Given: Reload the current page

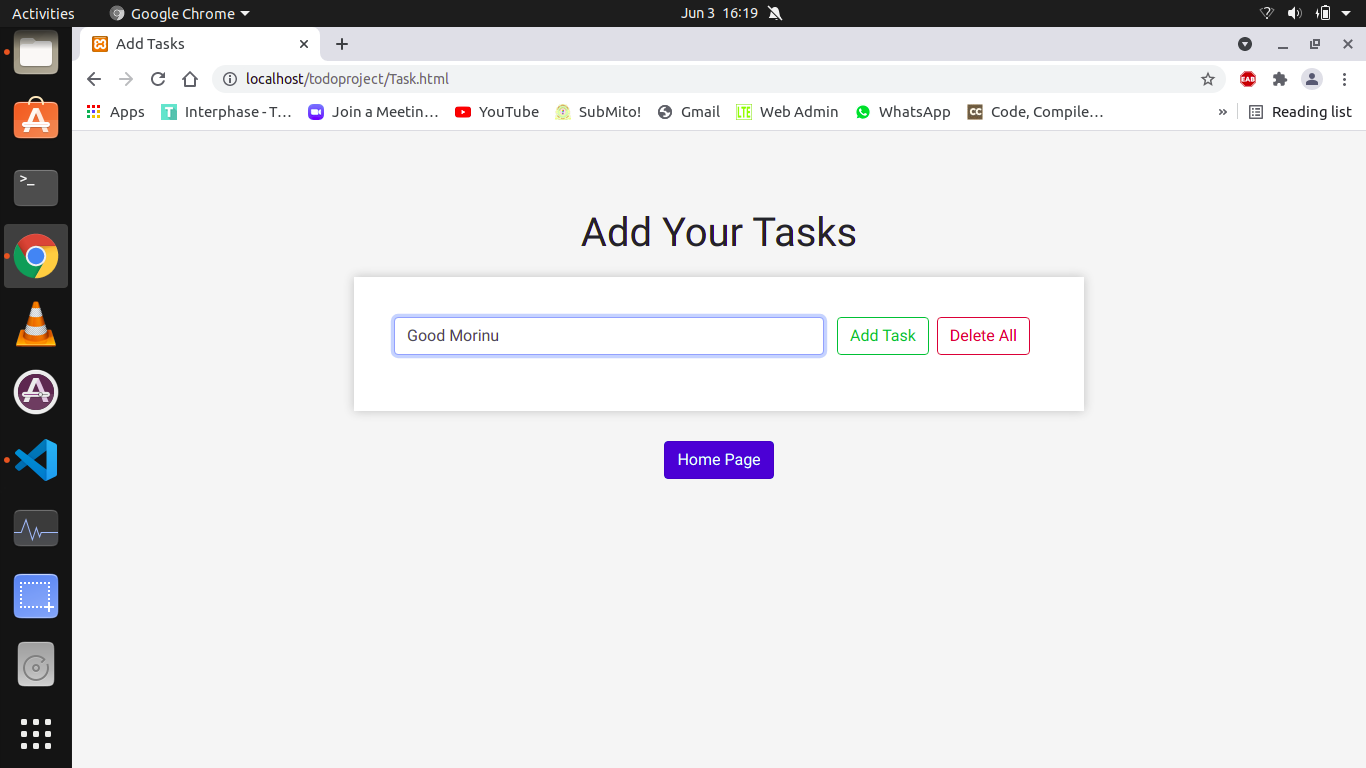Looking at the screenshot, I should click(158, 79).
